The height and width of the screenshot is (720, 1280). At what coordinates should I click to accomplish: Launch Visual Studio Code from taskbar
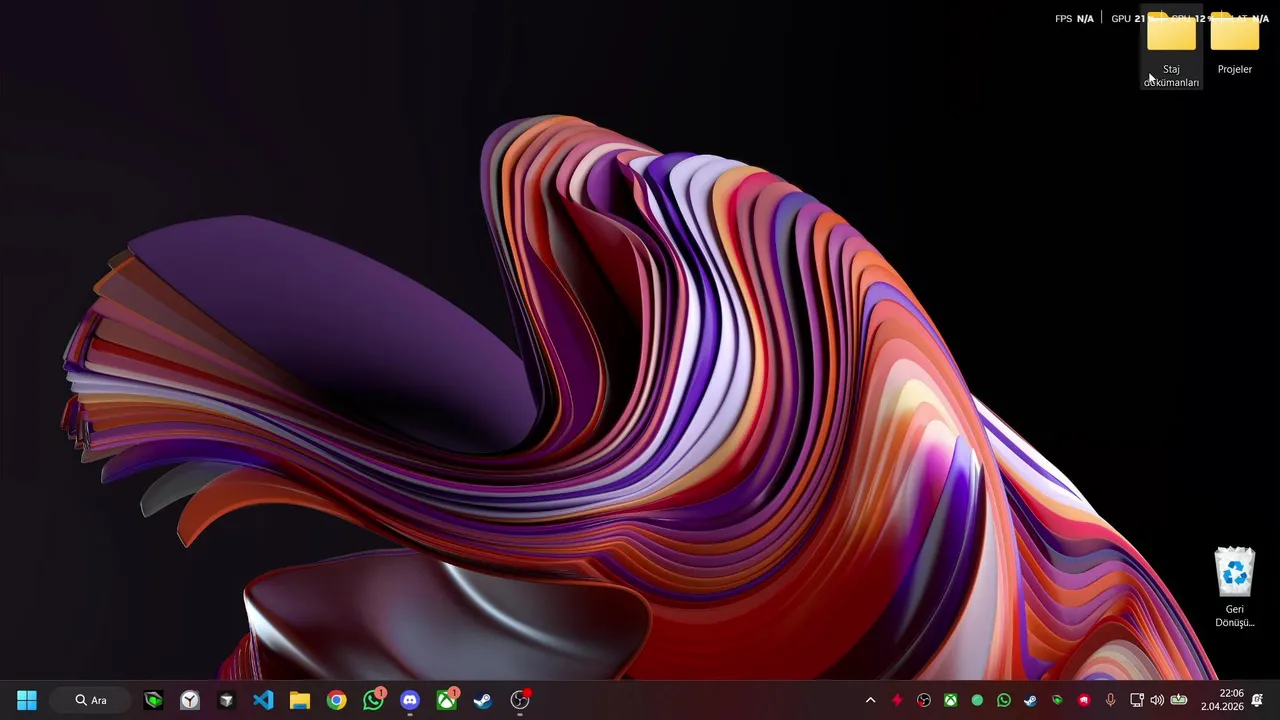pos(263,700)
